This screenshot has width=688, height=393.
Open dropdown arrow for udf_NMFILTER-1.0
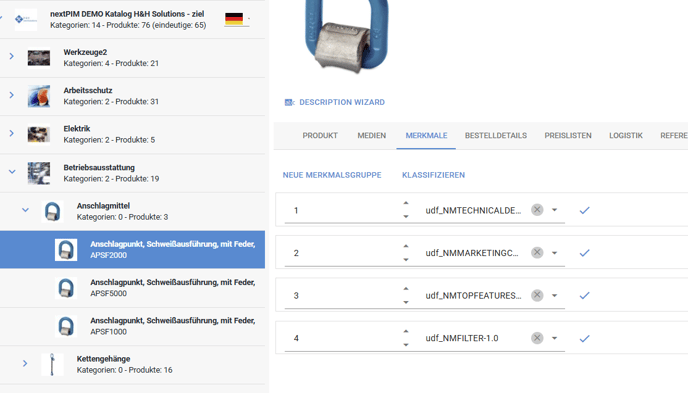(555, 338)
